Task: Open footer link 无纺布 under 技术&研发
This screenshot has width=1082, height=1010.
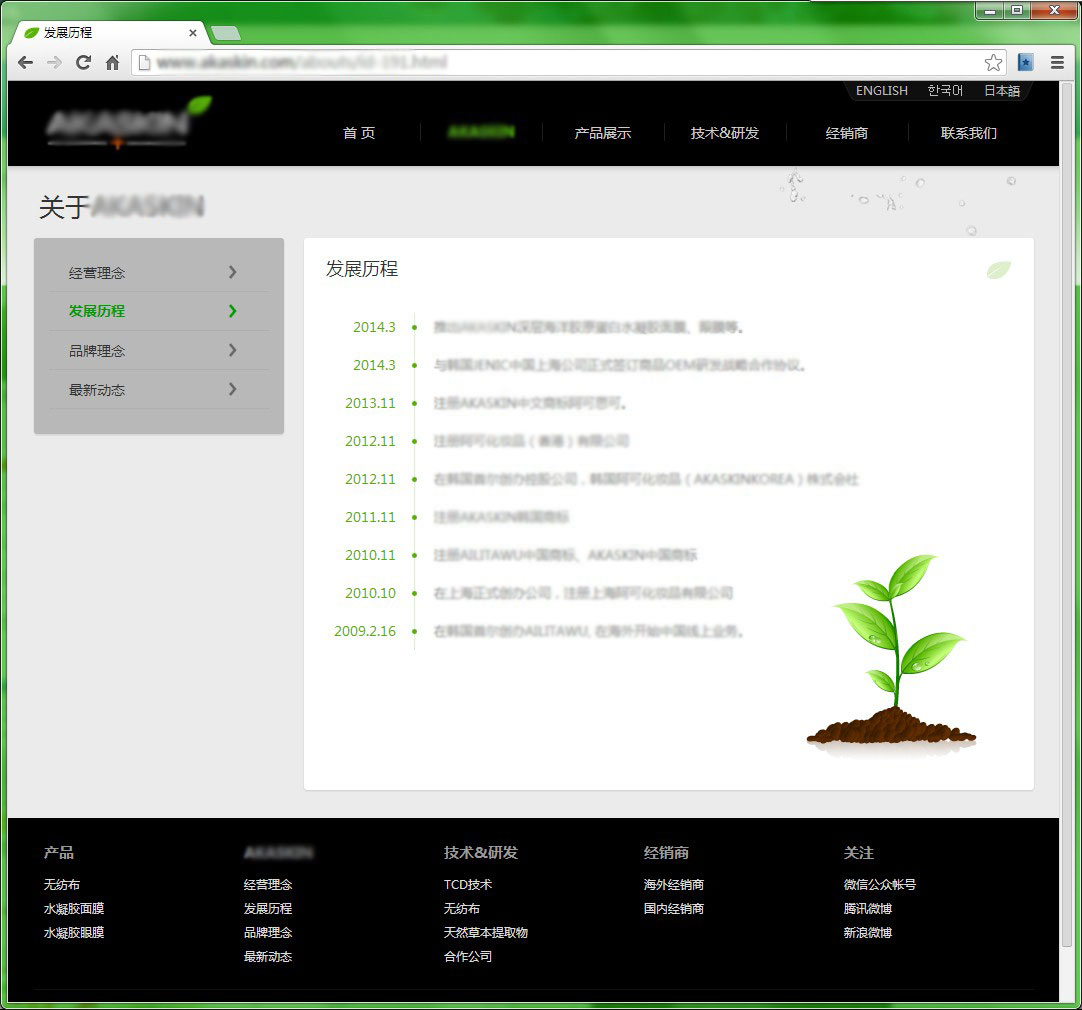Action: (x=462, y=909)
